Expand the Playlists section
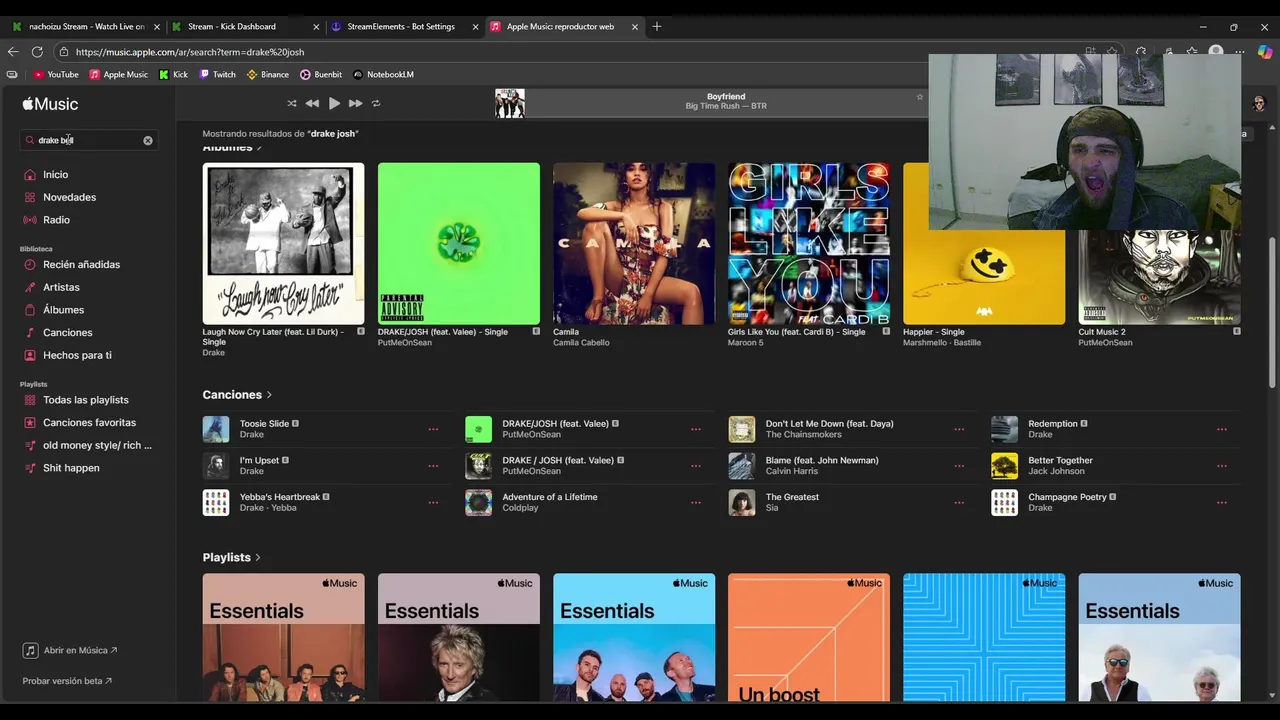The width and height of the screenshot is (1280, 720). [x=231, y=557]
